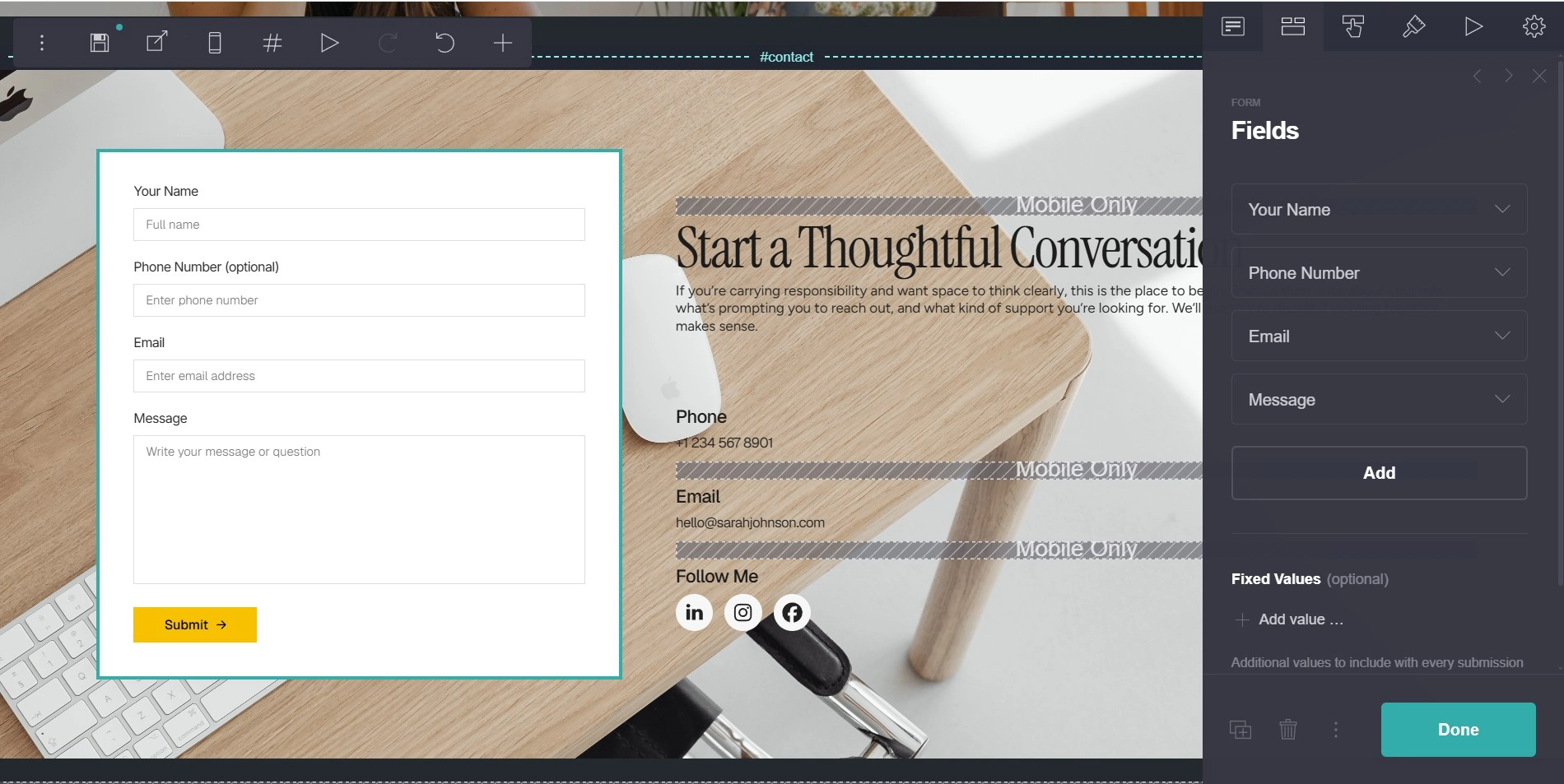This screenshot has height=784, width=1564.
Task: Click the undo arrow icon
Action: (x=445, y=43)
